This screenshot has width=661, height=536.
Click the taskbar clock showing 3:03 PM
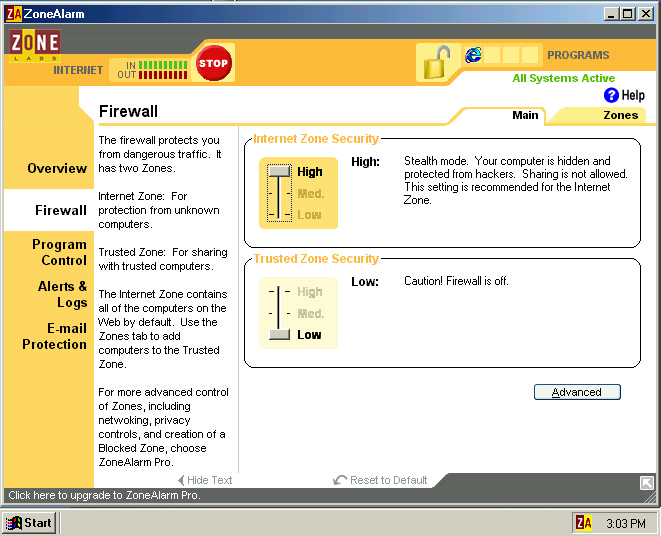click(x=626, y=523)
